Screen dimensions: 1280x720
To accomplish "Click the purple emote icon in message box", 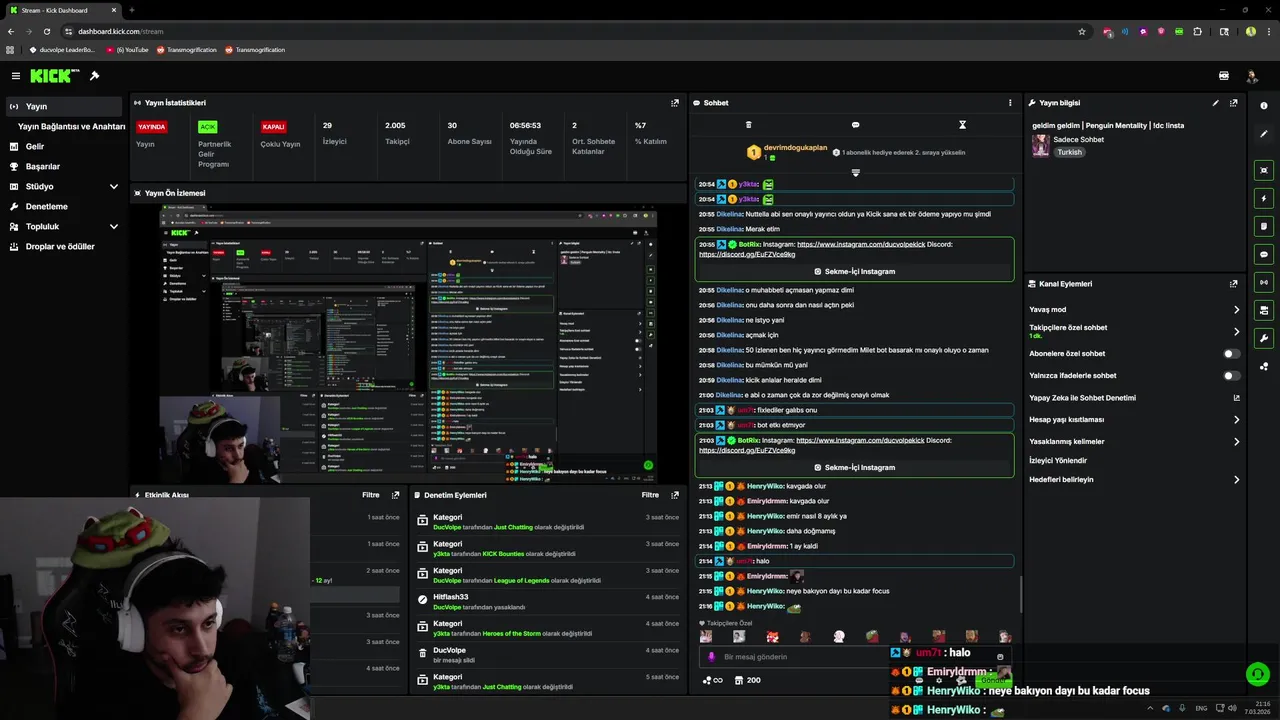I will pos(711,657).
